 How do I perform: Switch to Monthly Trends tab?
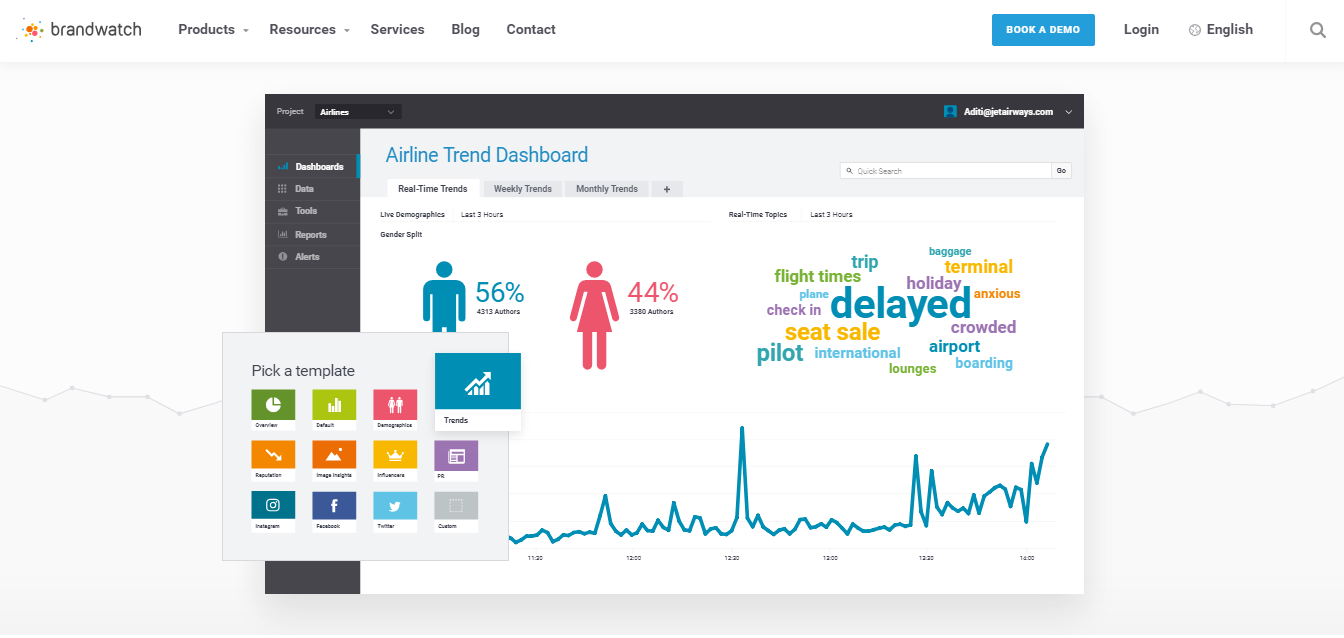click(x=607, y=188)
